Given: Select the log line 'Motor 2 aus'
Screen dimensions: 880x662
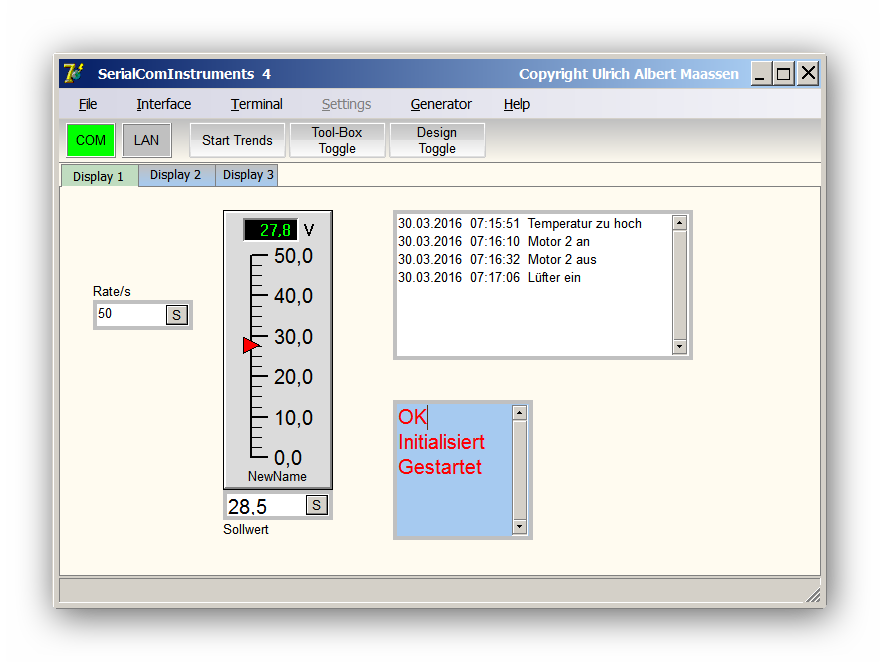Looking at the screenshot, I should click(497, 259).
